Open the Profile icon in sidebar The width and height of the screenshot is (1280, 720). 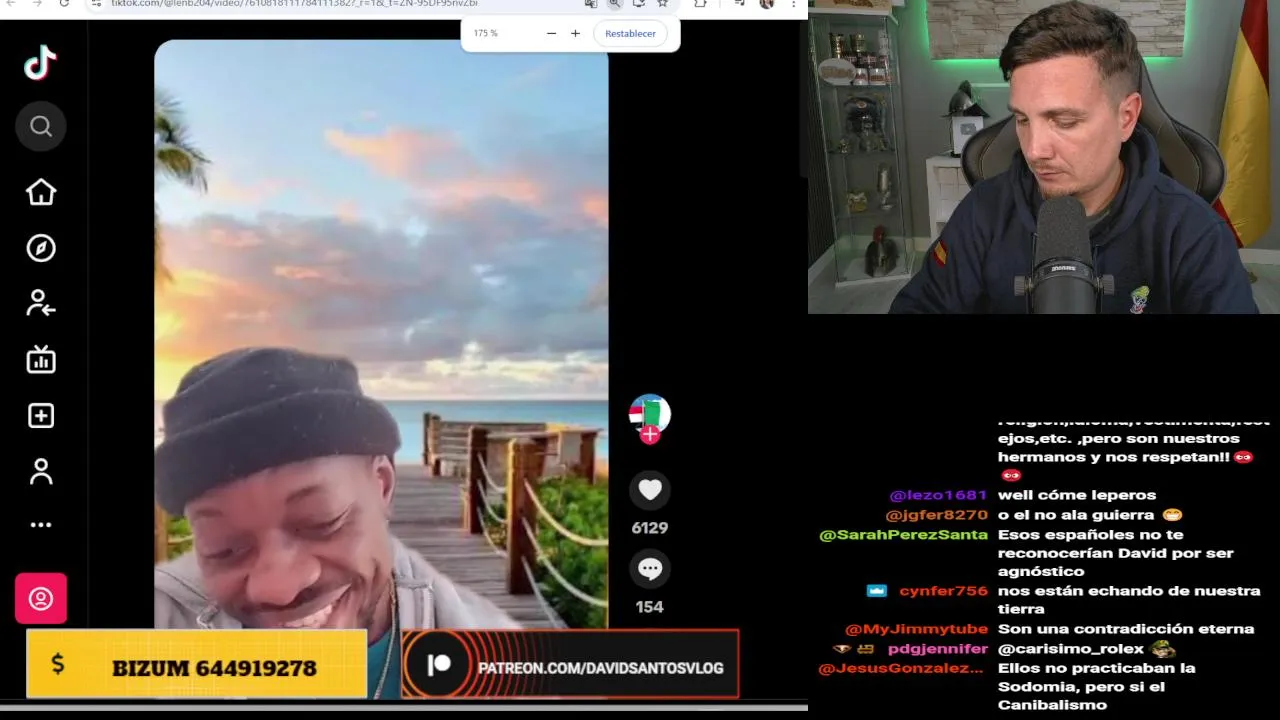click(x=41, y=471)
